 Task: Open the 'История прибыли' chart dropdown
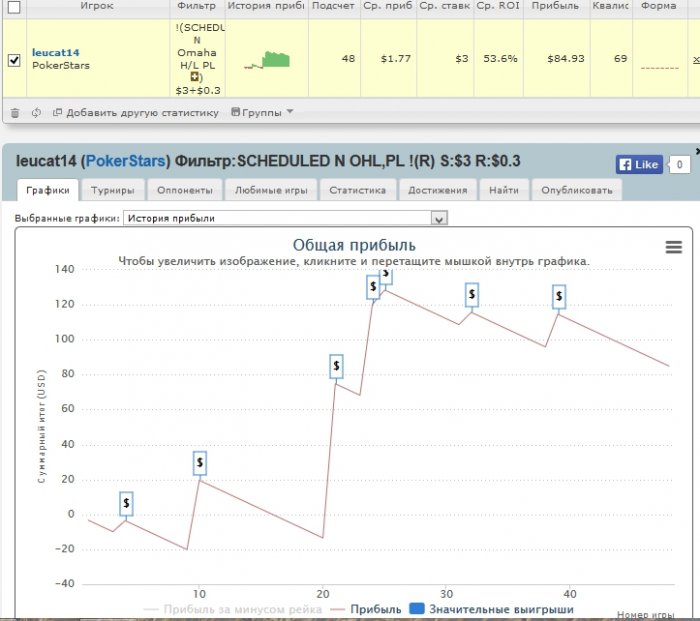click(x=284, y=218)
